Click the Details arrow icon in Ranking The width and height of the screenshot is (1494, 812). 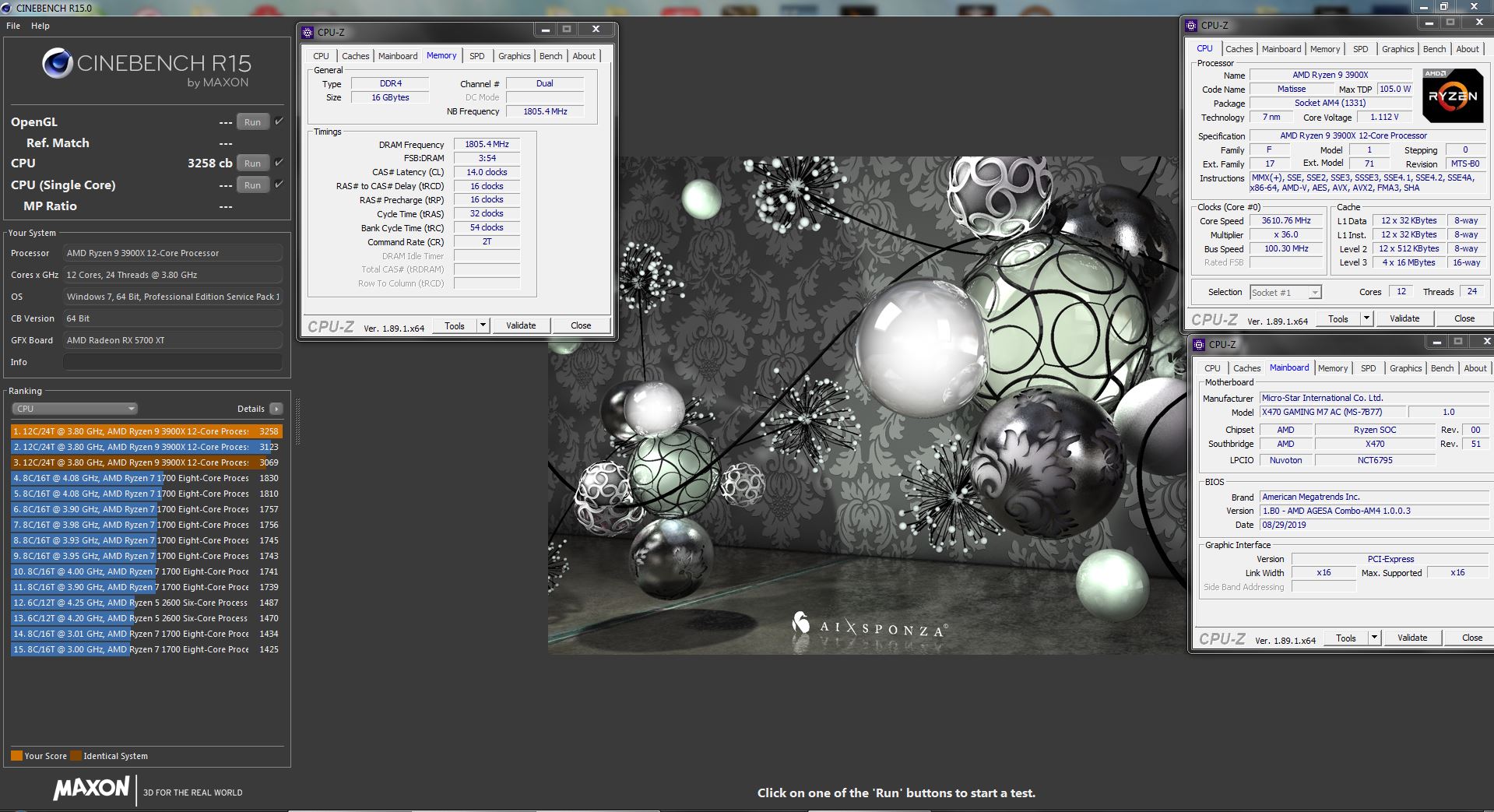[x=276, y=409]
